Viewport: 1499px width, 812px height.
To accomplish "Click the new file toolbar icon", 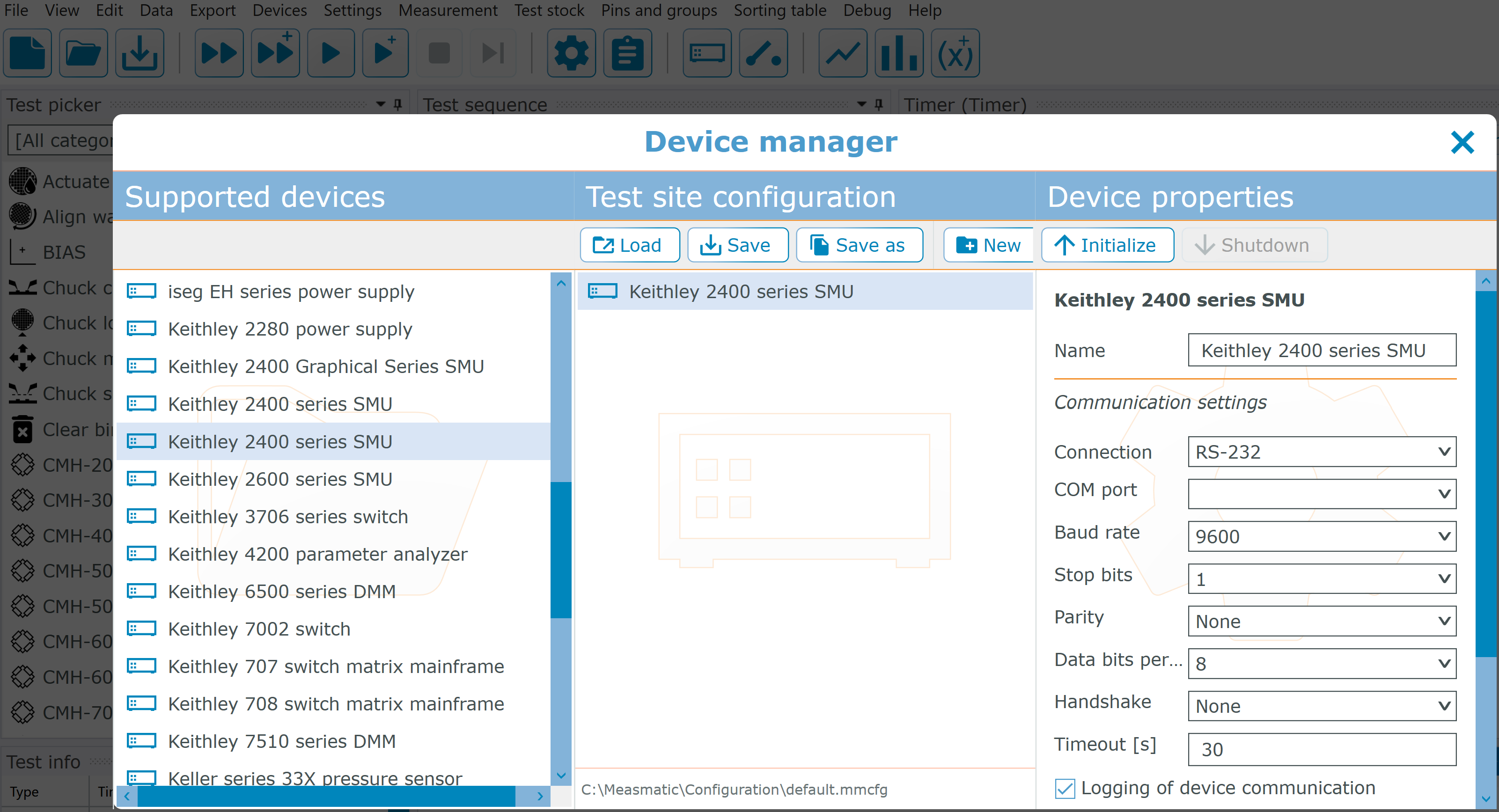I will tap(27, 53).
